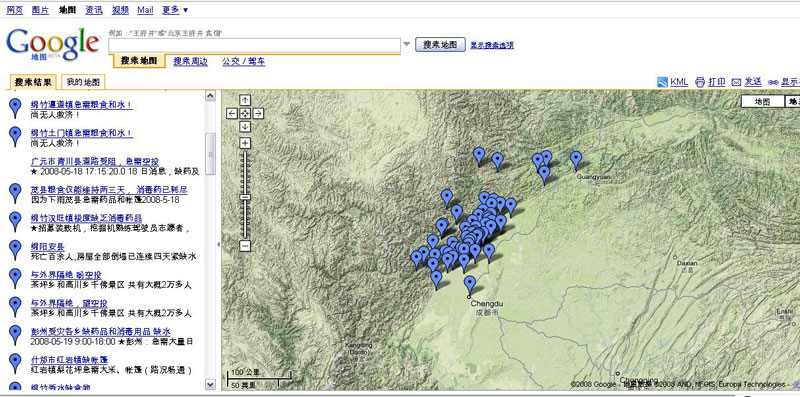Click inside the map search input field

click(254, 45)
